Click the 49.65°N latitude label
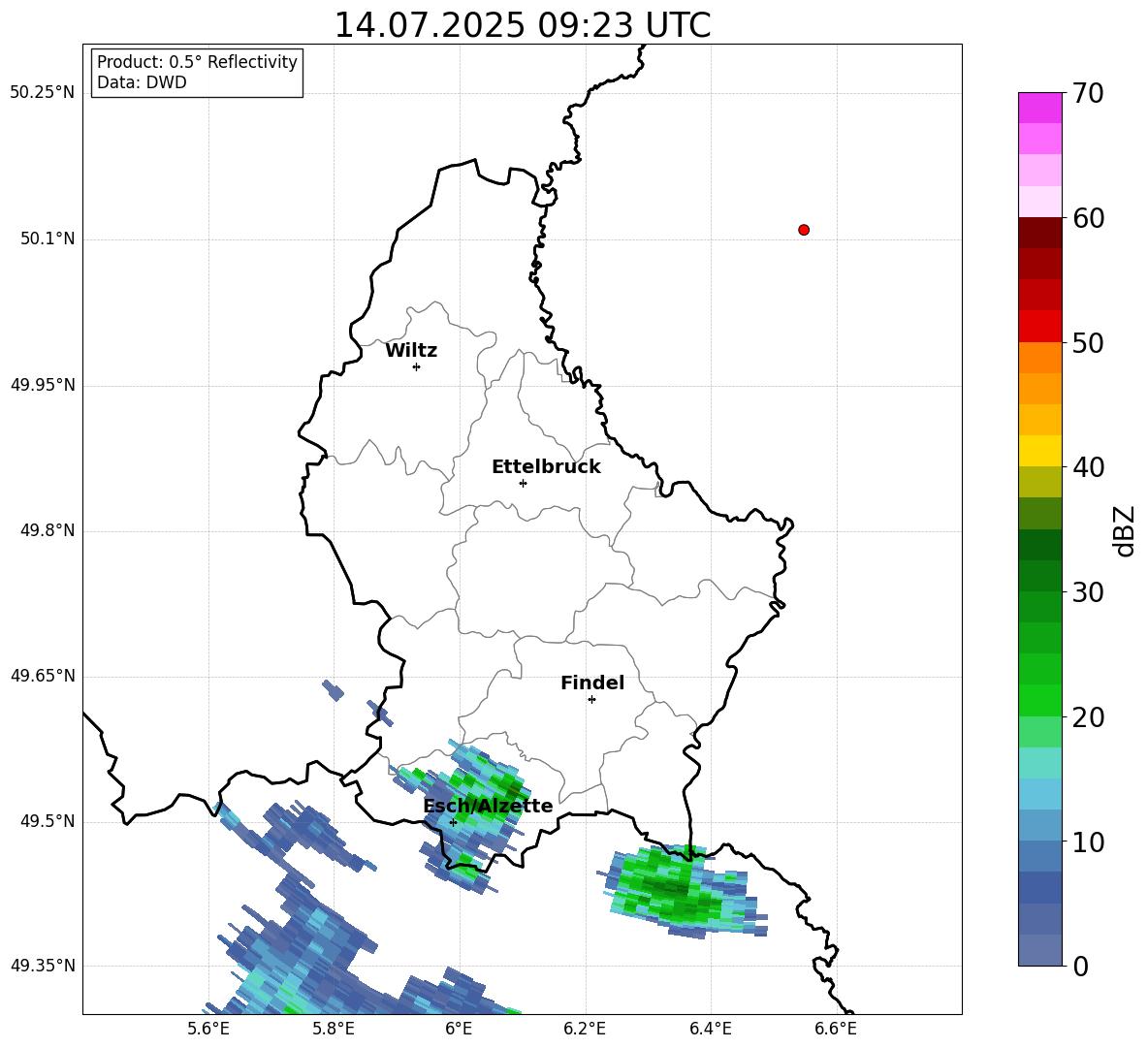The height and width of the screenshot is (1048, 1148). pos(42,676)
